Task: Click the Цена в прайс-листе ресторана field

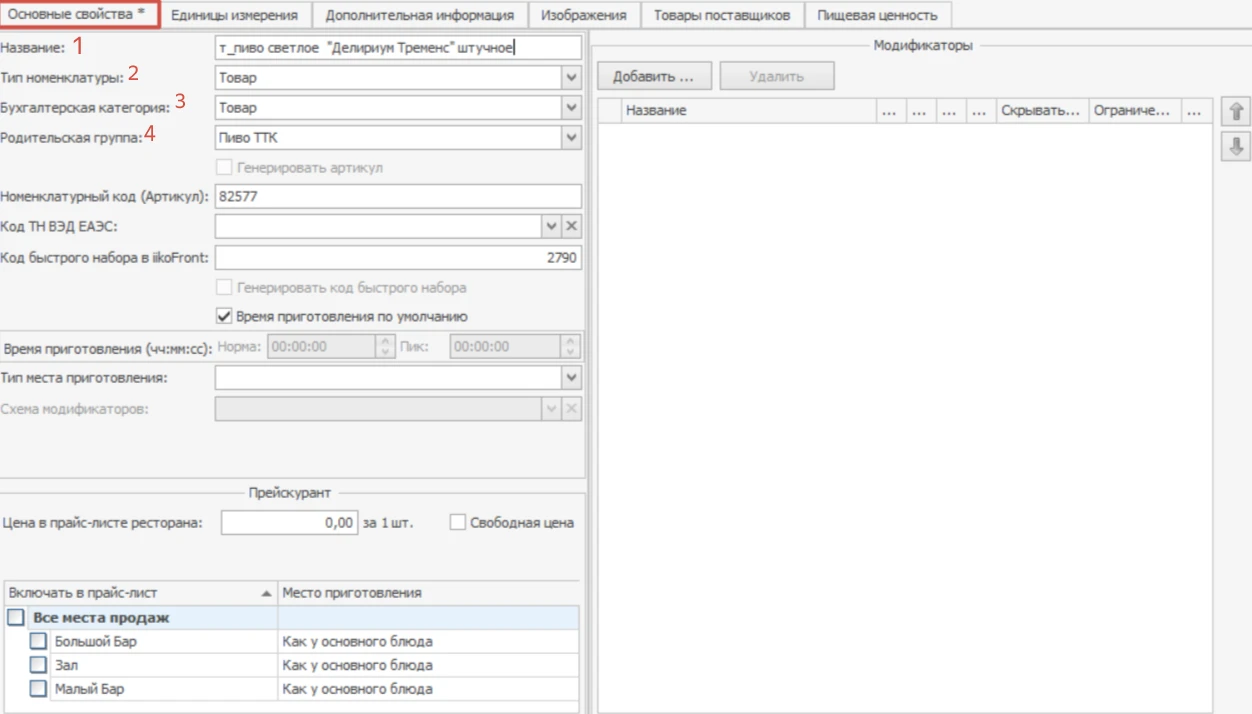Action: tap(289, 522)
